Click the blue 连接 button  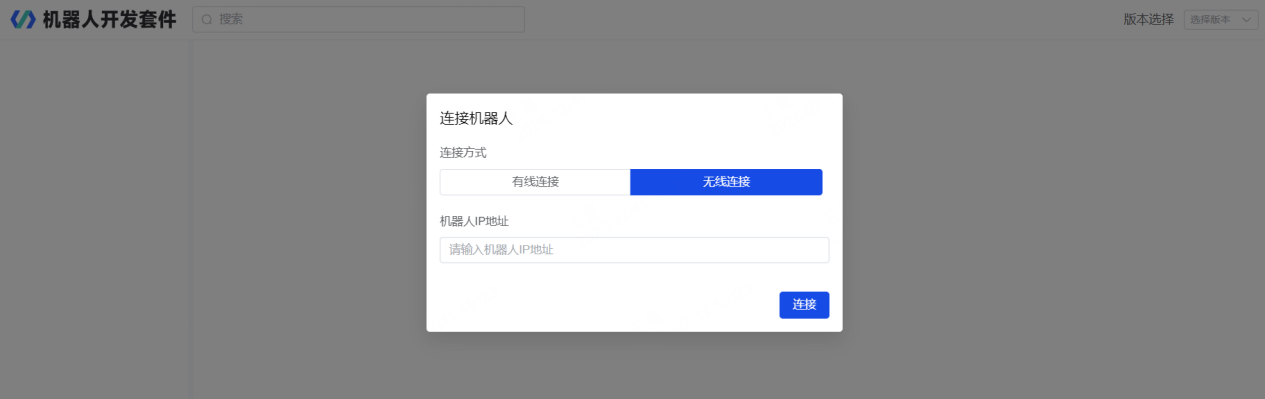(804, 305)
